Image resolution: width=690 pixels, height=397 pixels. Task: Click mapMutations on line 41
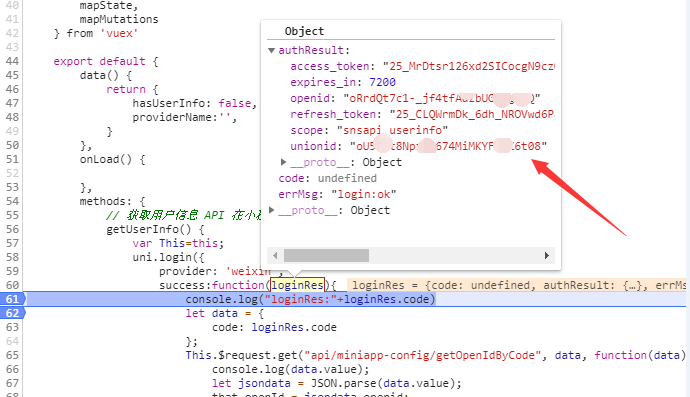119,19
